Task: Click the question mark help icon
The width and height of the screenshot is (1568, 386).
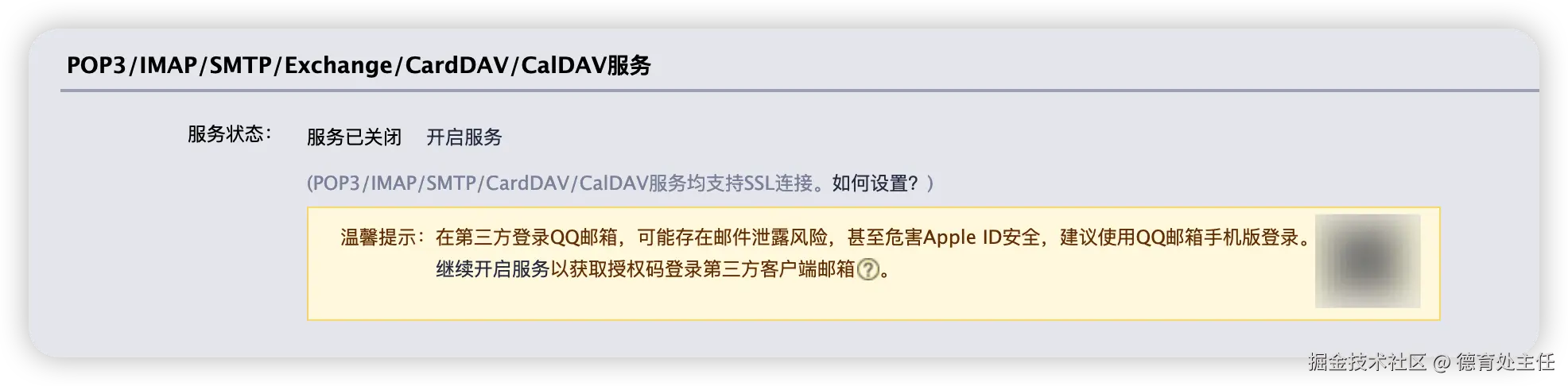Action: [868, 270]
